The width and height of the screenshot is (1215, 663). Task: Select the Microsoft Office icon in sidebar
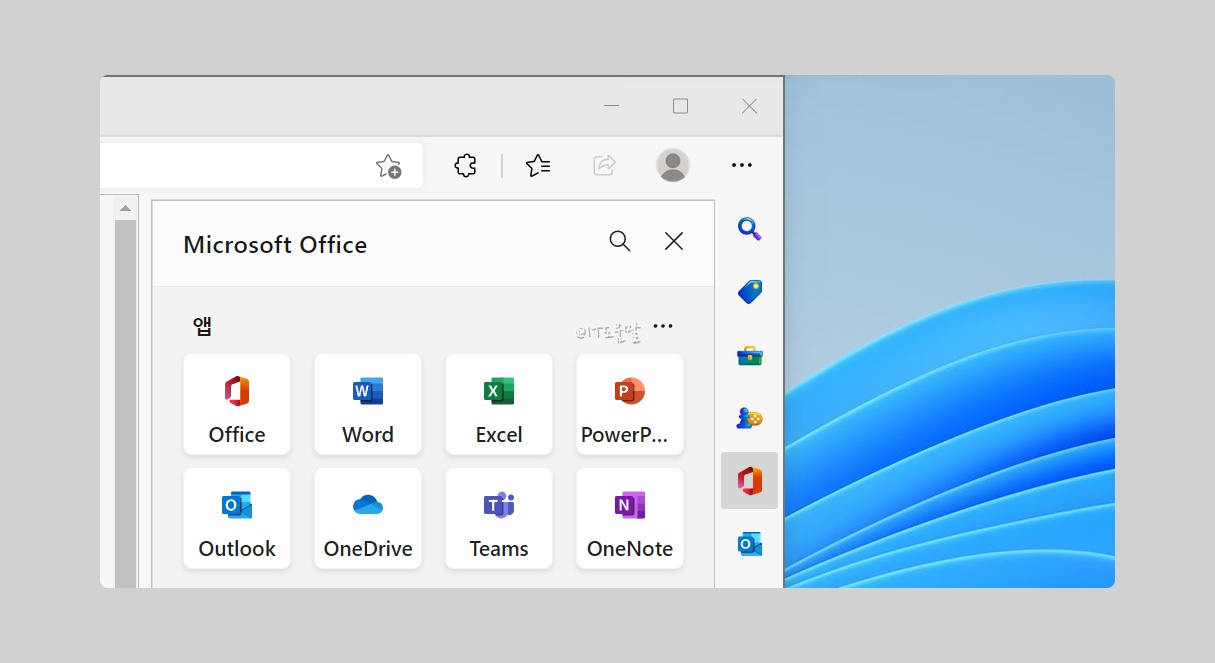pyautogui.click(x=749, y=480)
